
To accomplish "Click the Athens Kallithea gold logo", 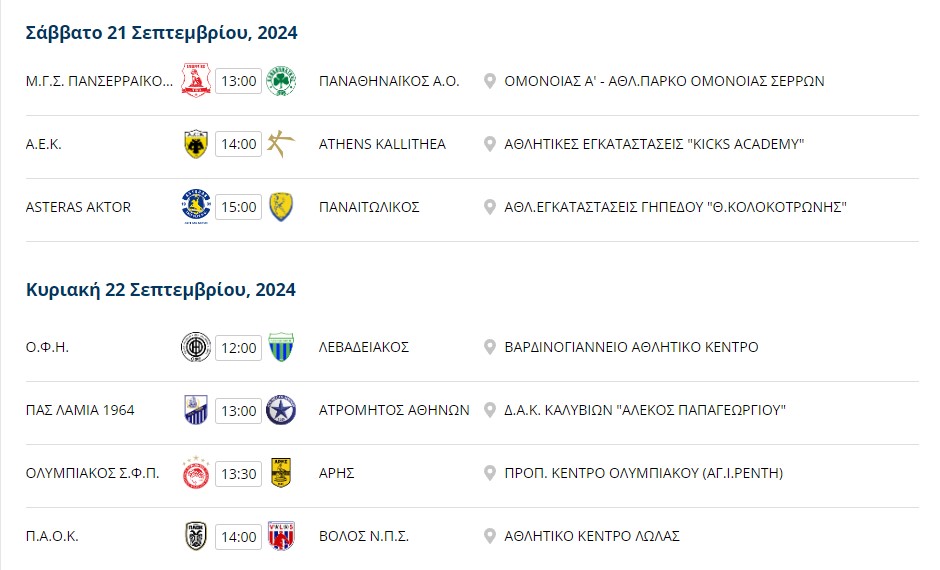I will tap(281, 144).
